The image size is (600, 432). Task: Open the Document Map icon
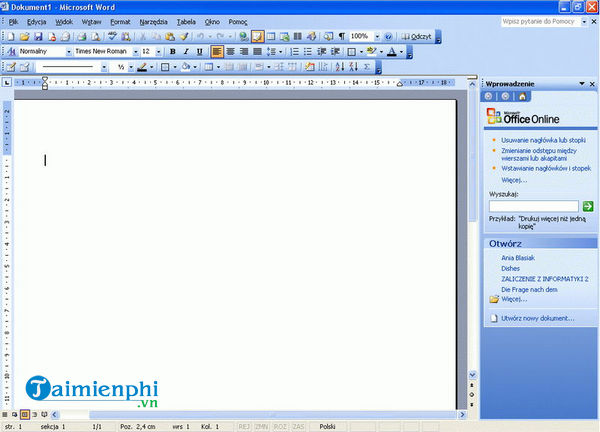(328, 36)
